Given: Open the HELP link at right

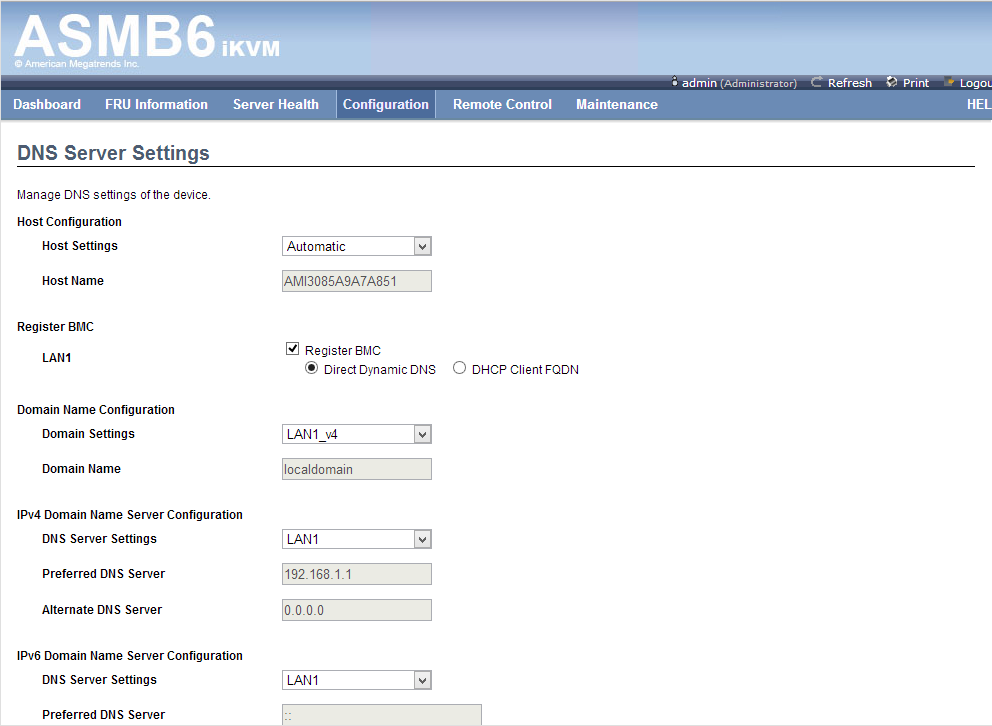Looking at the screenshot, I should tap(979, 104).
